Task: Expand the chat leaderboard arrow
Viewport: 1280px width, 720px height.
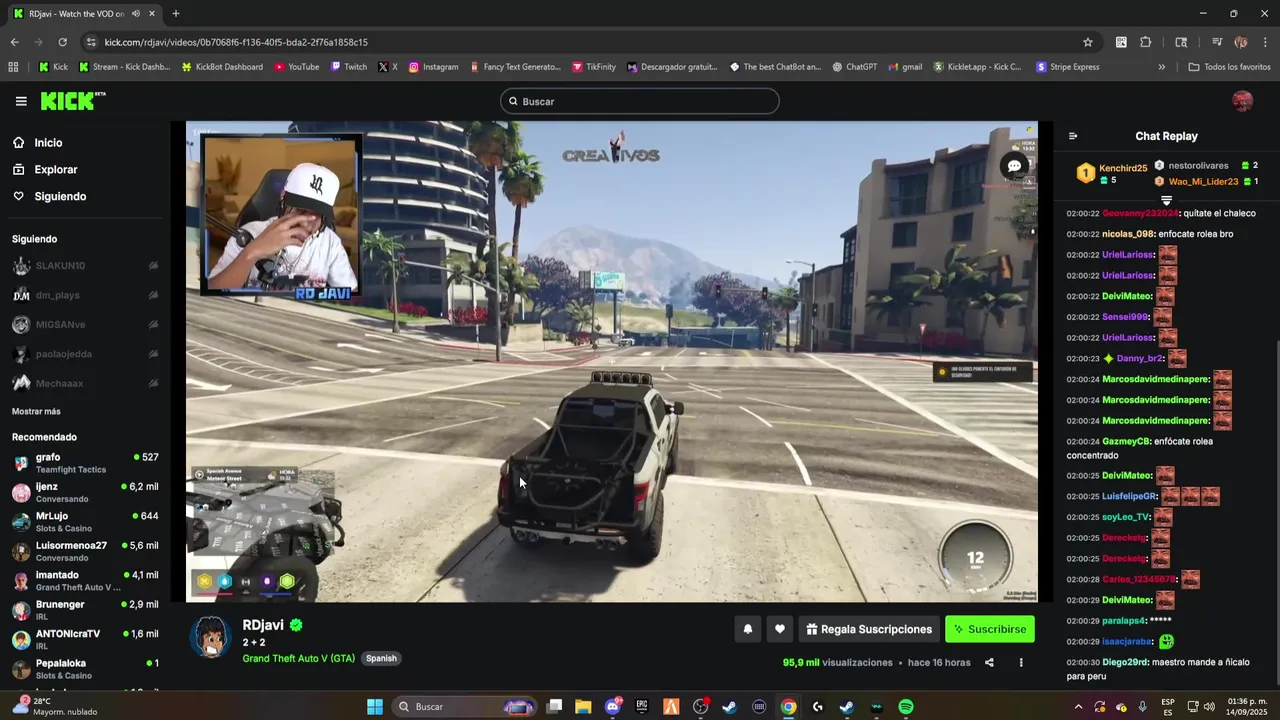Action: tap(1166, 201)
